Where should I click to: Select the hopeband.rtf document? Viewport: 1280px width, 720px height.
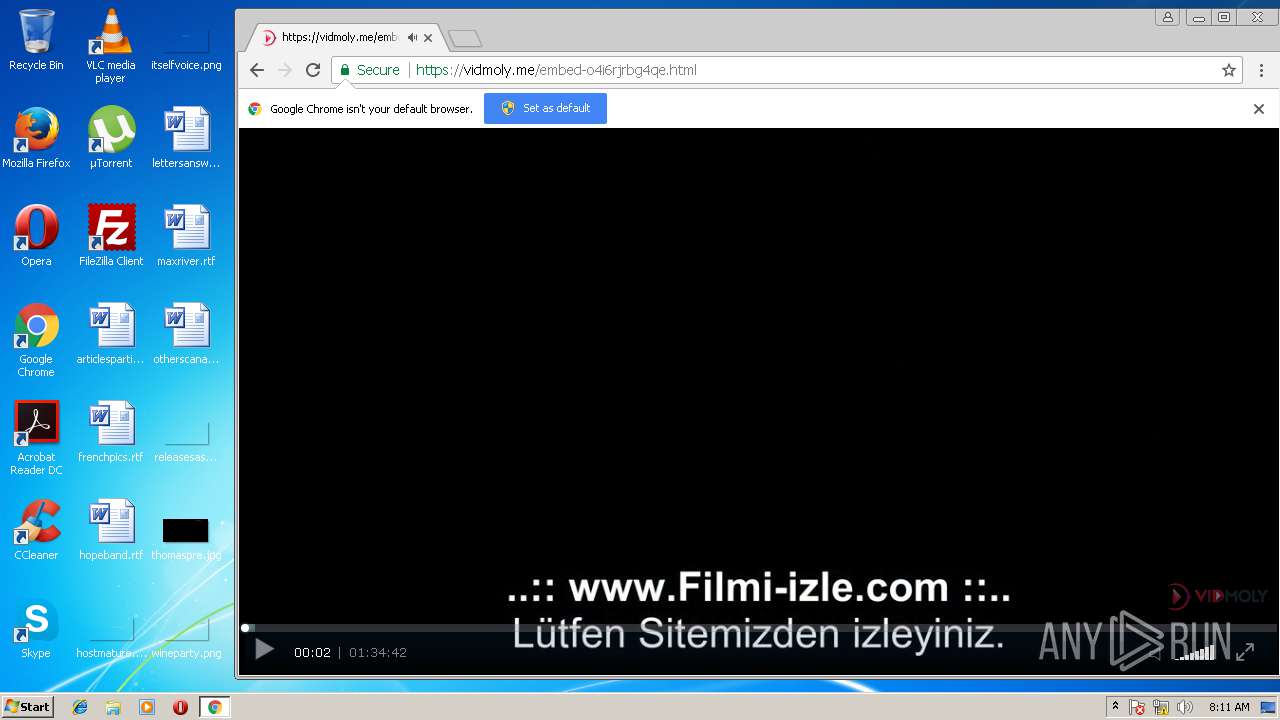(110, 530)
